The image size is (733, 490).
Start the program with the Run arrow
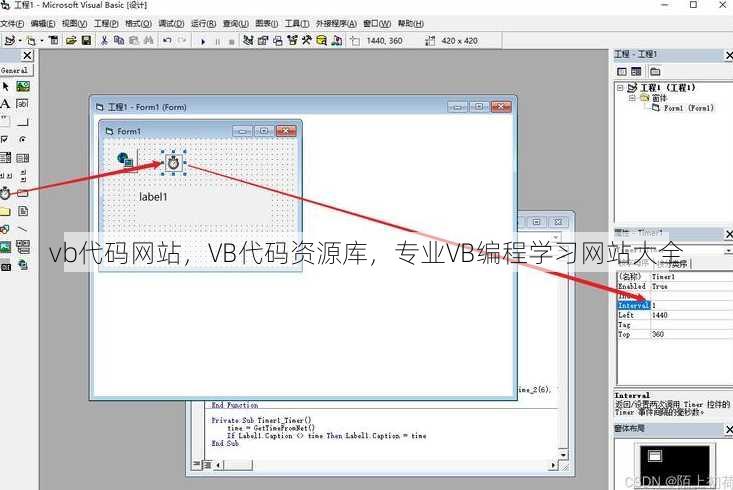pos(203,41)
